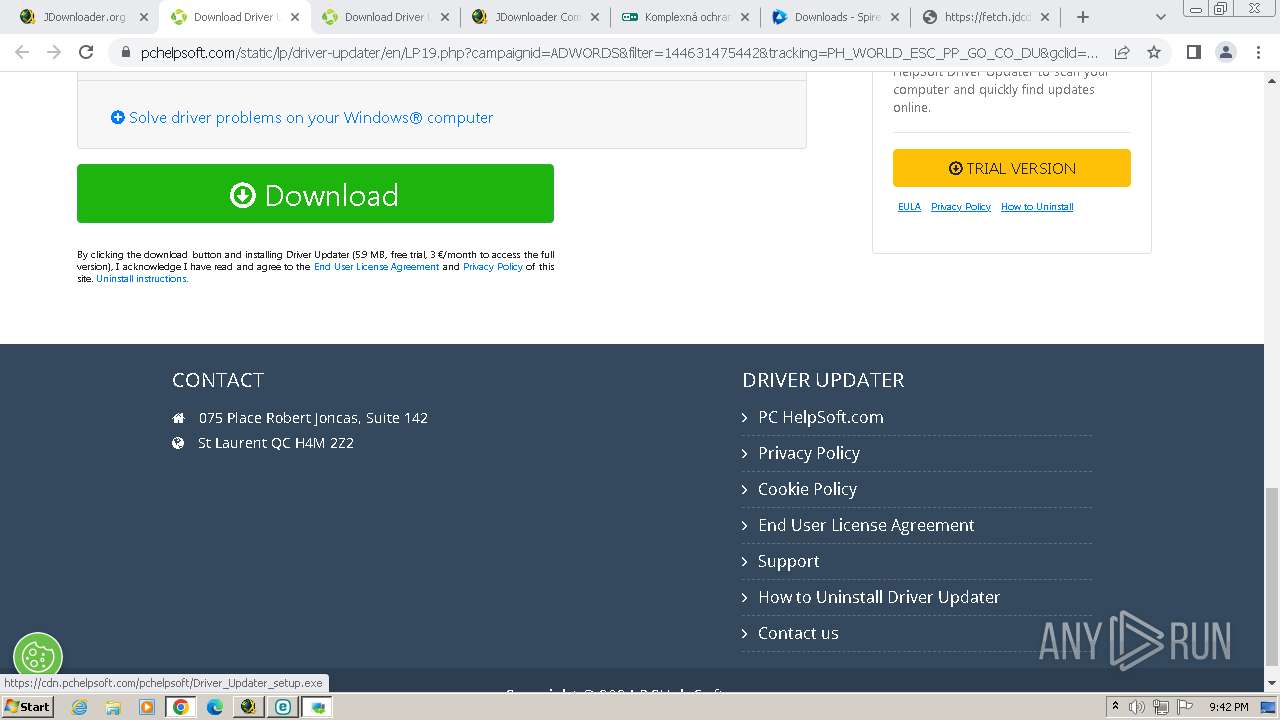The image size is (1280, 720).
Task: Go back to previous page
Action: coord(22,52)
